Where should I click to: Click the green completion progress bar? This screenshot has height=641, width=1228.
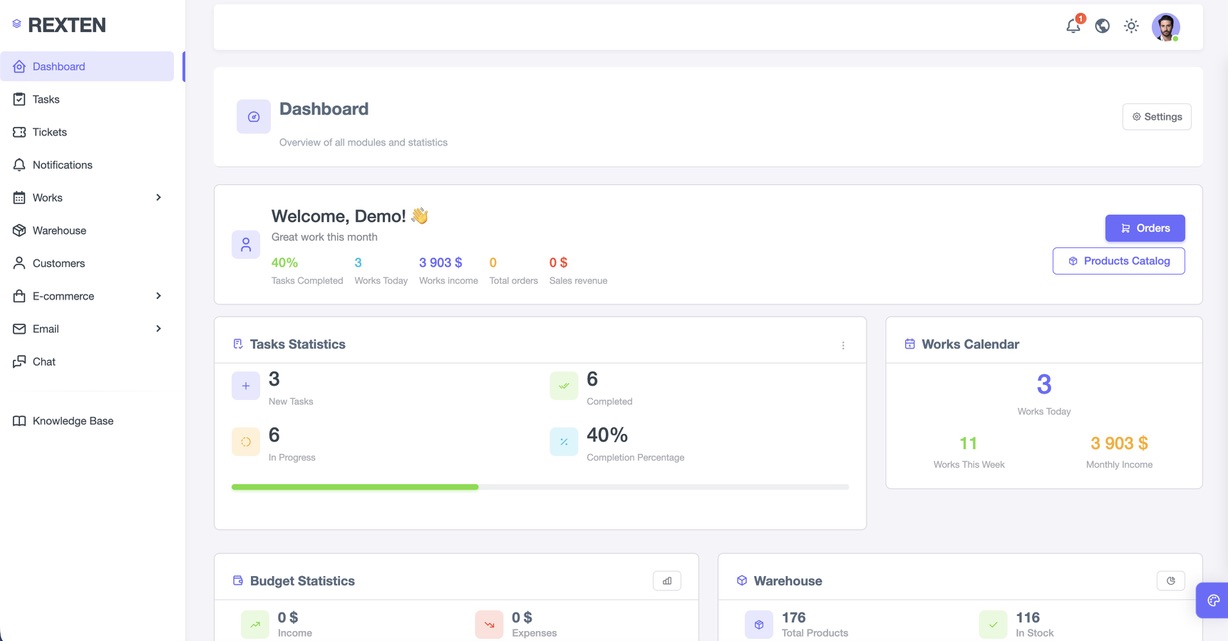click(355, 487)
